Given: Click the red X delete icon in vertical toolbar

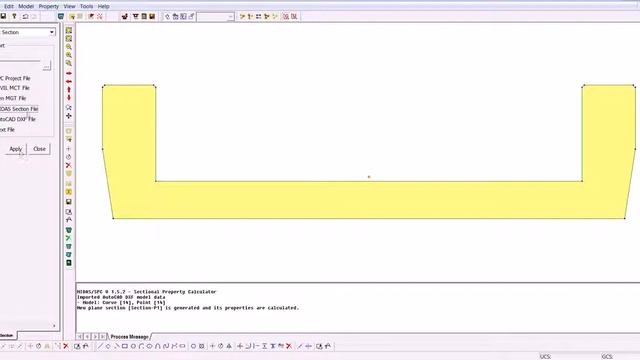Looking at the screenshot, I should (69, 165).
